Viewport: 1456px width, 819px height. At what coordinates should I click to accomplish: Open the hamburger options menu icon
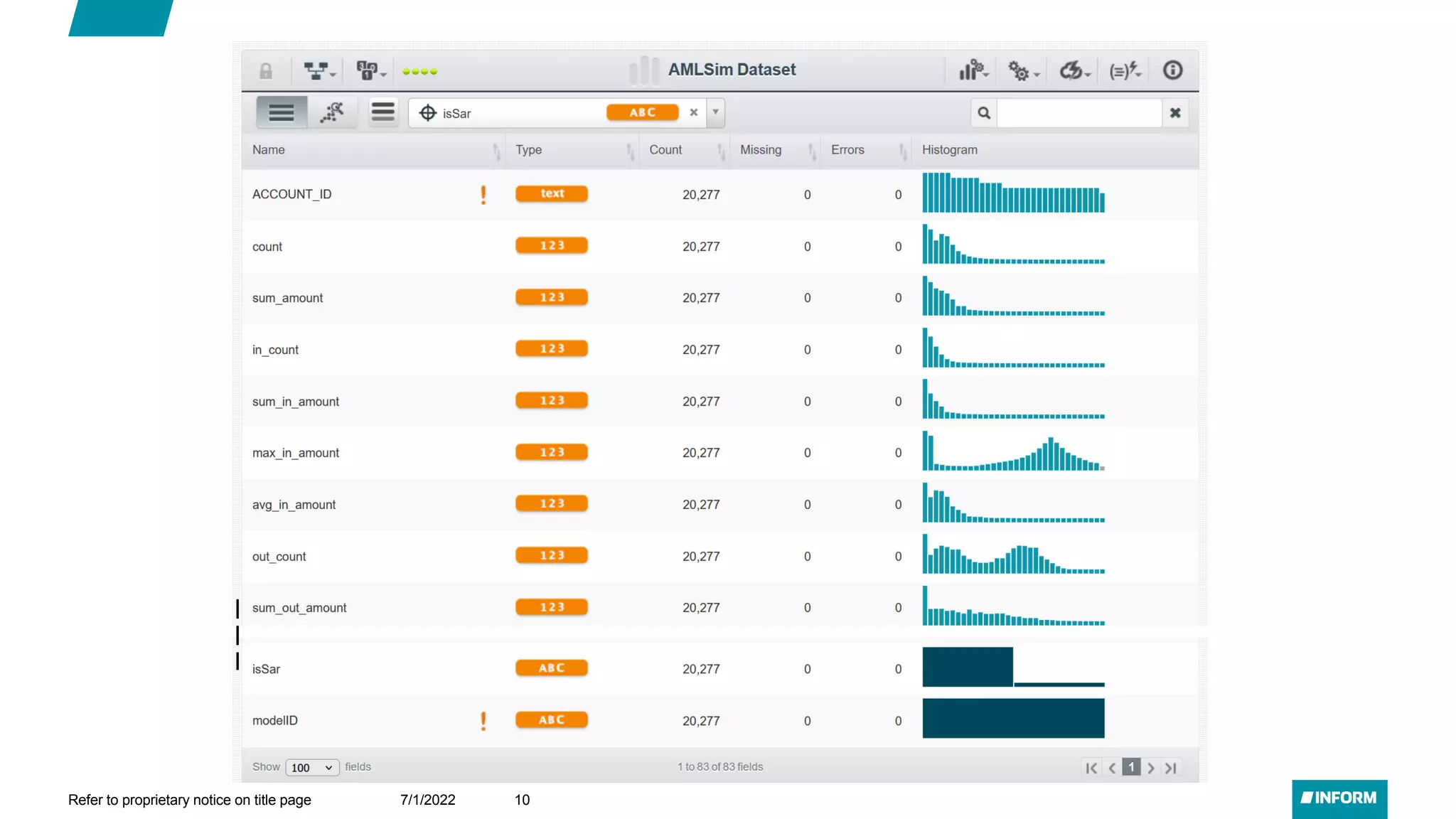[382, 112]
